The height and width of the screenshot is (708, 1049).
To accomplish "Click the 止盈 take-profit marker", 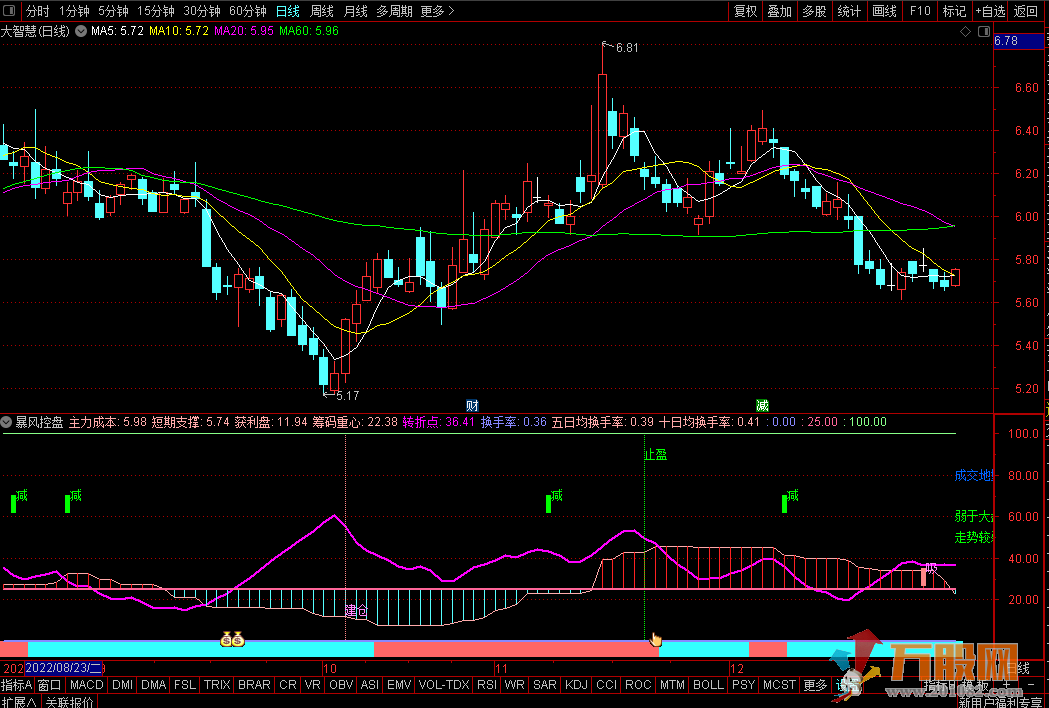I will point(656,455).
